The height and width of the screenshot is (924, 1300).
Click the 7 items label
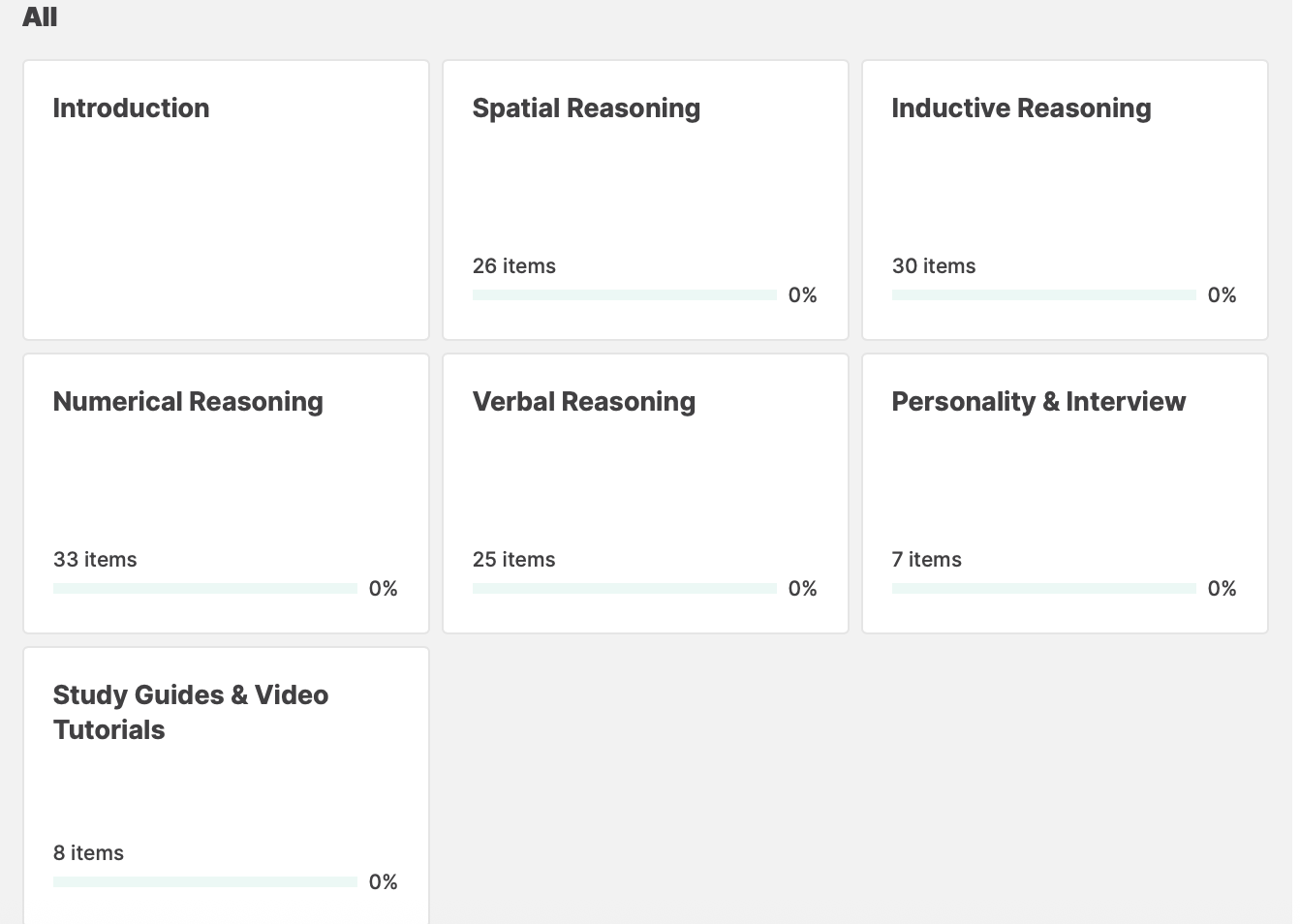coord(926,560)
